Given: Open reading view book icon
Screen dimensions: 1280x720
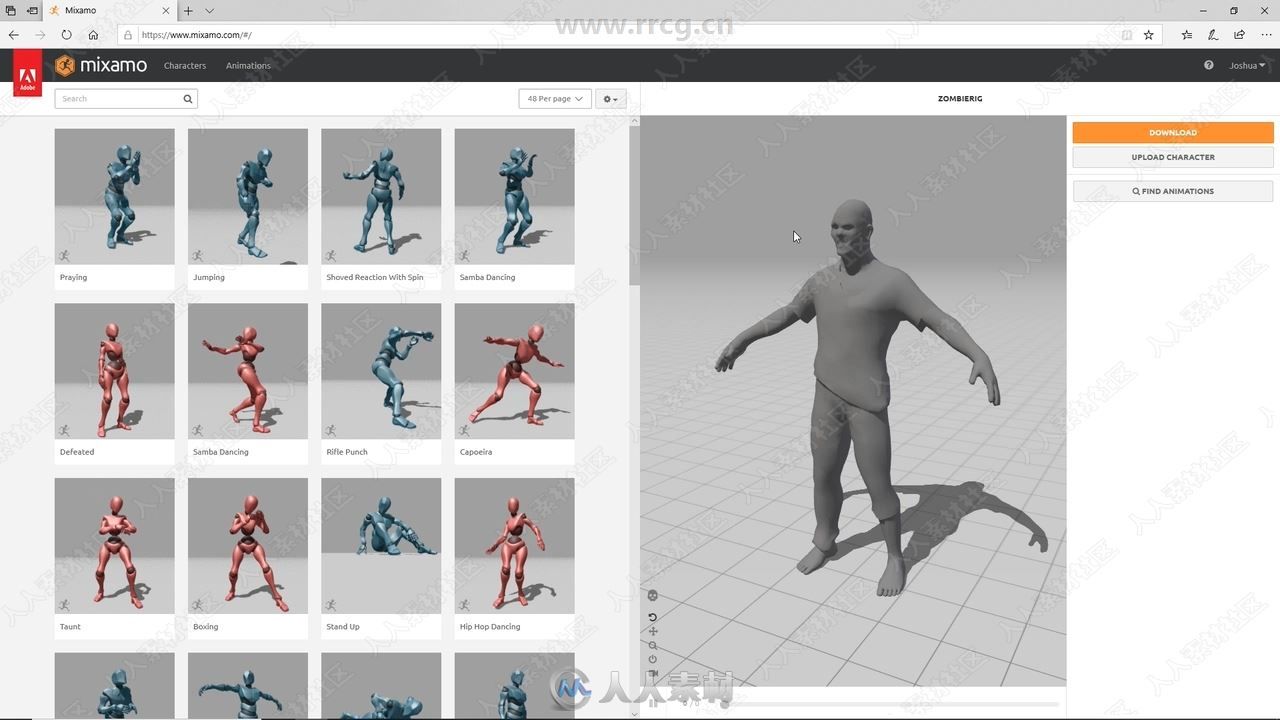Looking at the screenshot, I should point(1127,35).
